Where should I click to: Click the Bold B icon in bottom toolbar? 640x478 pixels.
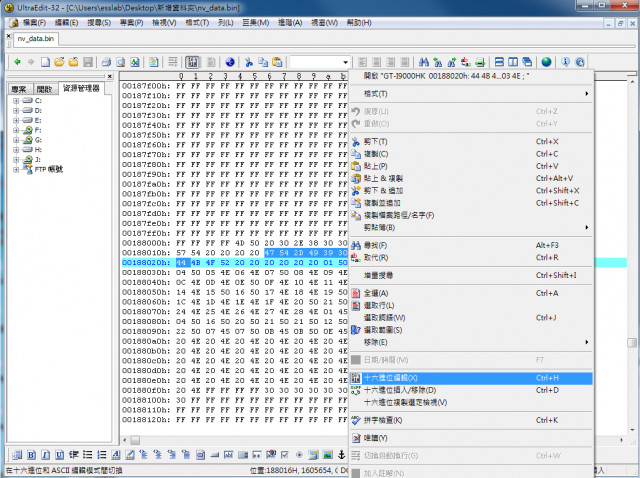tap(31, 455)
